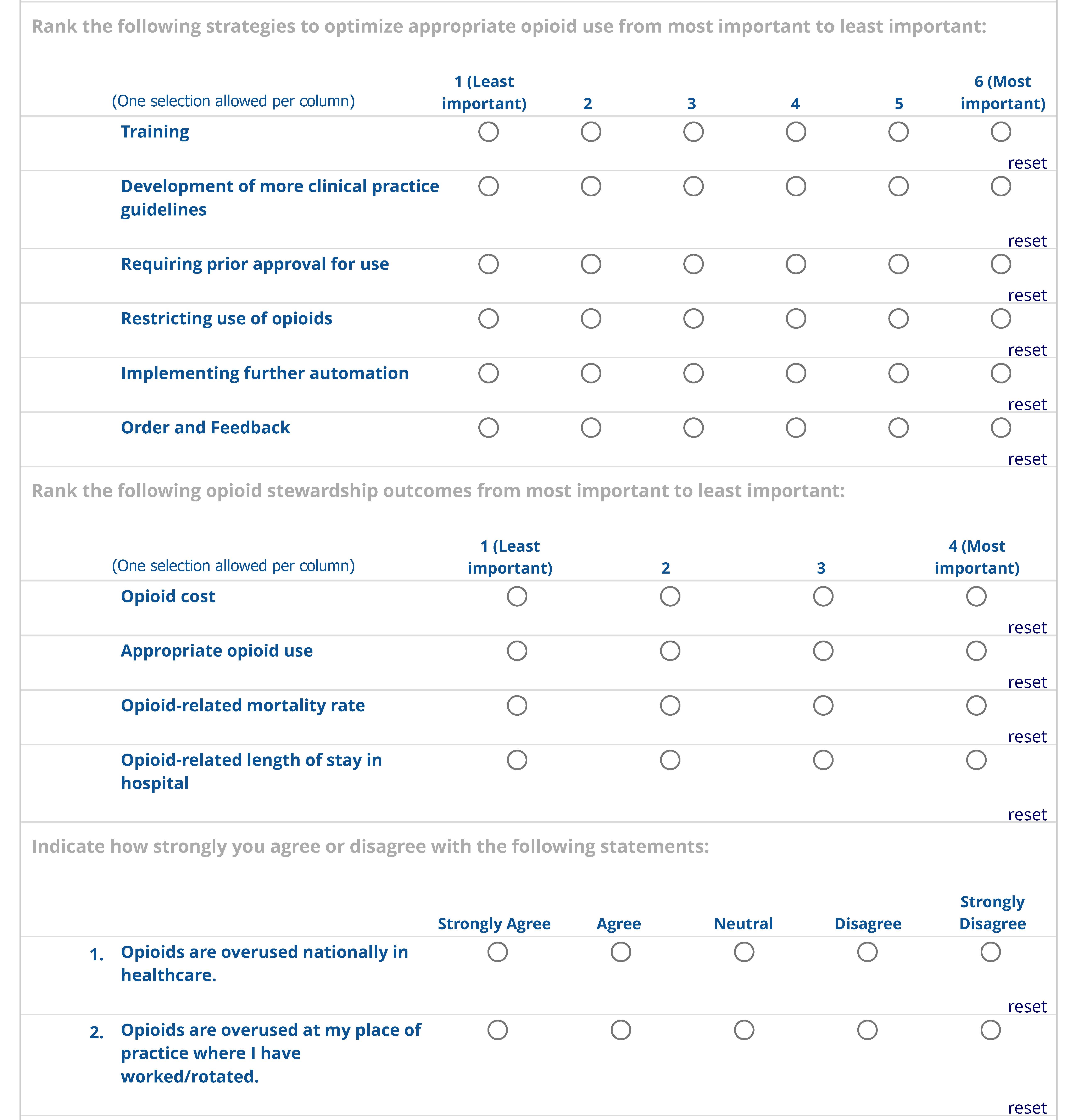Select rank 1 for Training strategy
Image resolution: width=1075 pixels, height=1120 pixels.
pyautogui.click(x=488, y=132)
